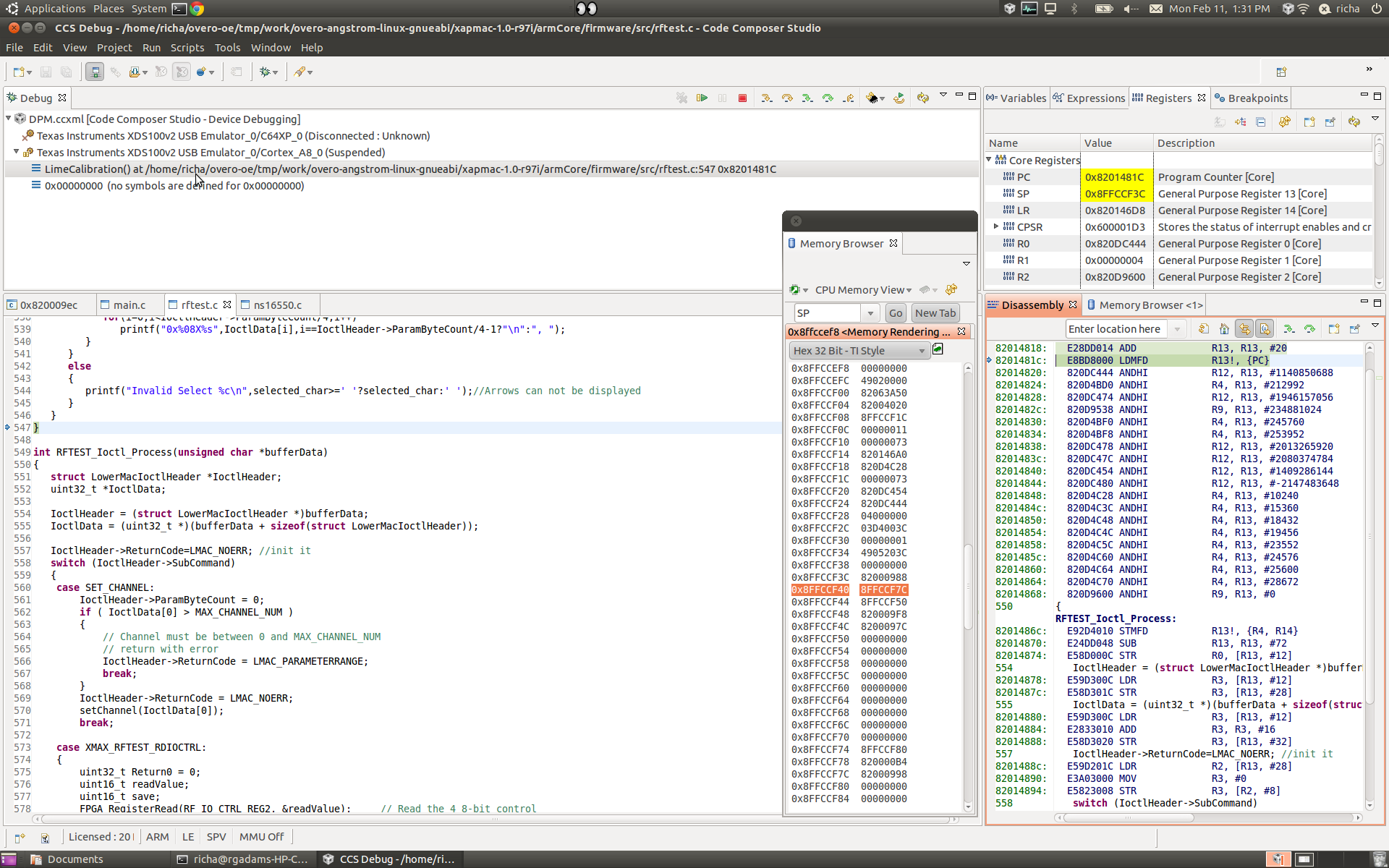Click the Resume debug icon

702,98
